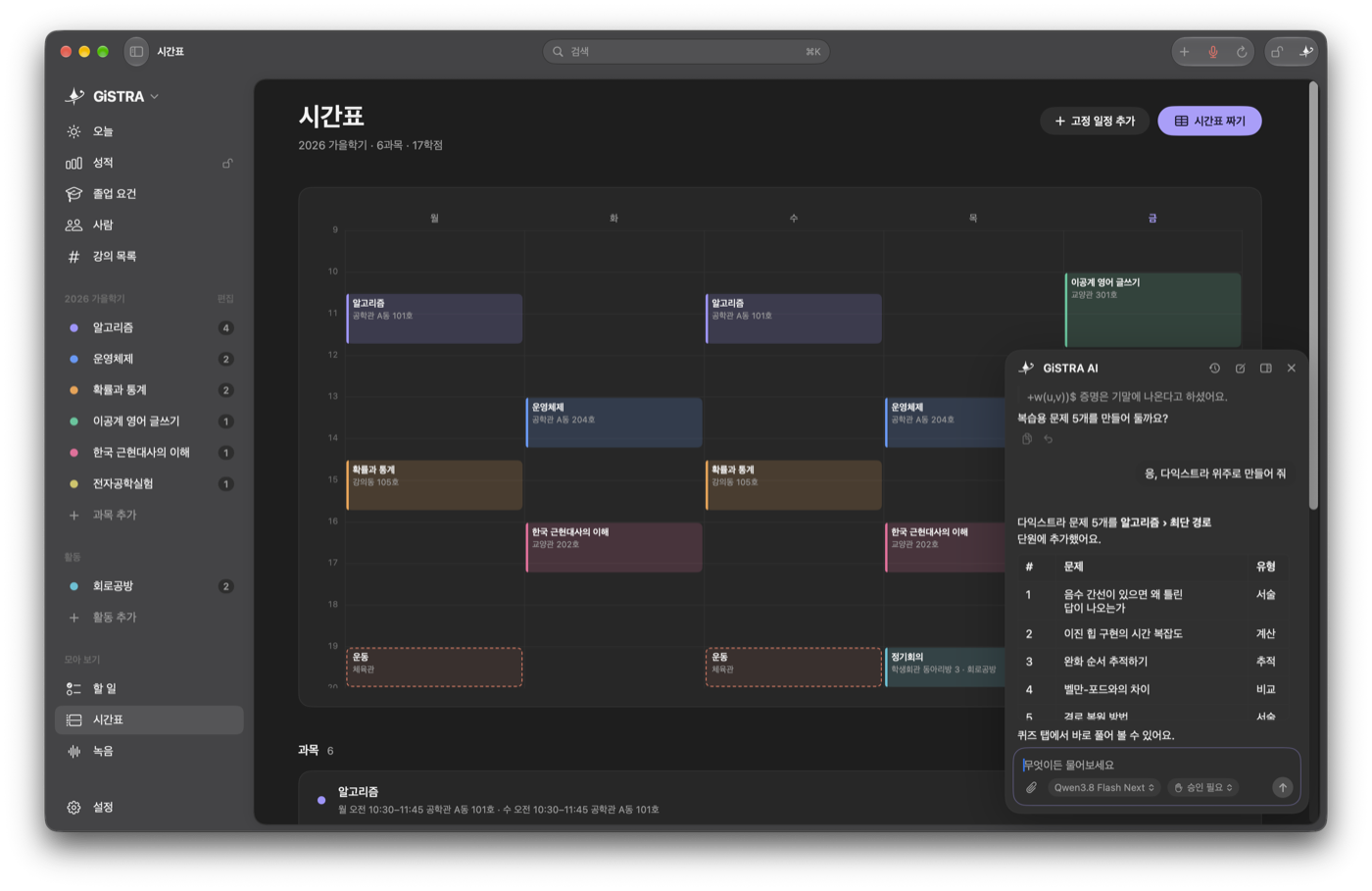
Task: Click the 무엇이든 물어보세요 input field
Action: click(x=1156, y=765)
